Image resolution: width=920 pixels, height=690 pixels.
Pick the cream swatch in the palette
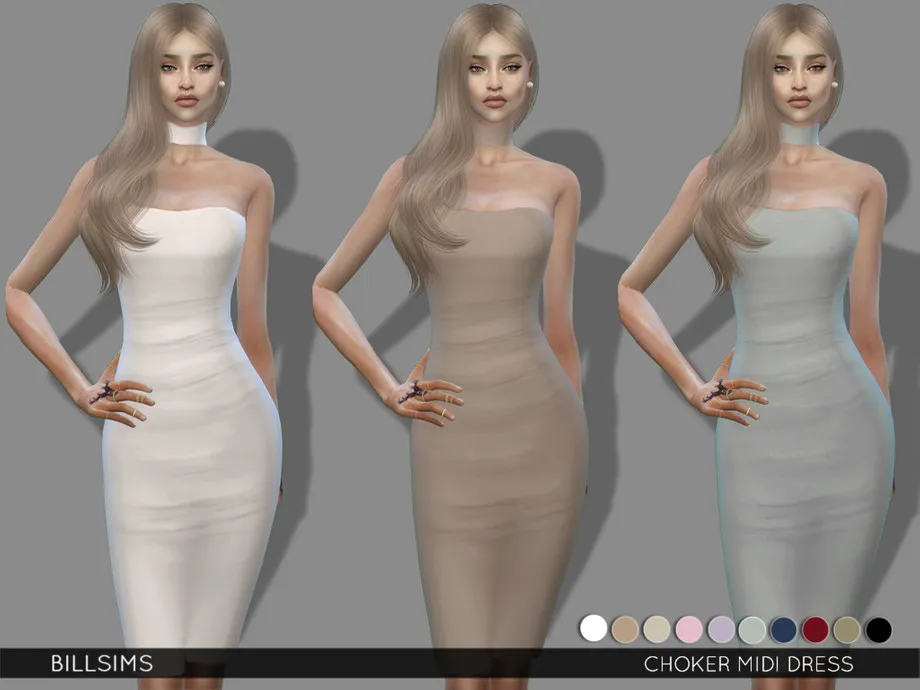tap(656, 628)
